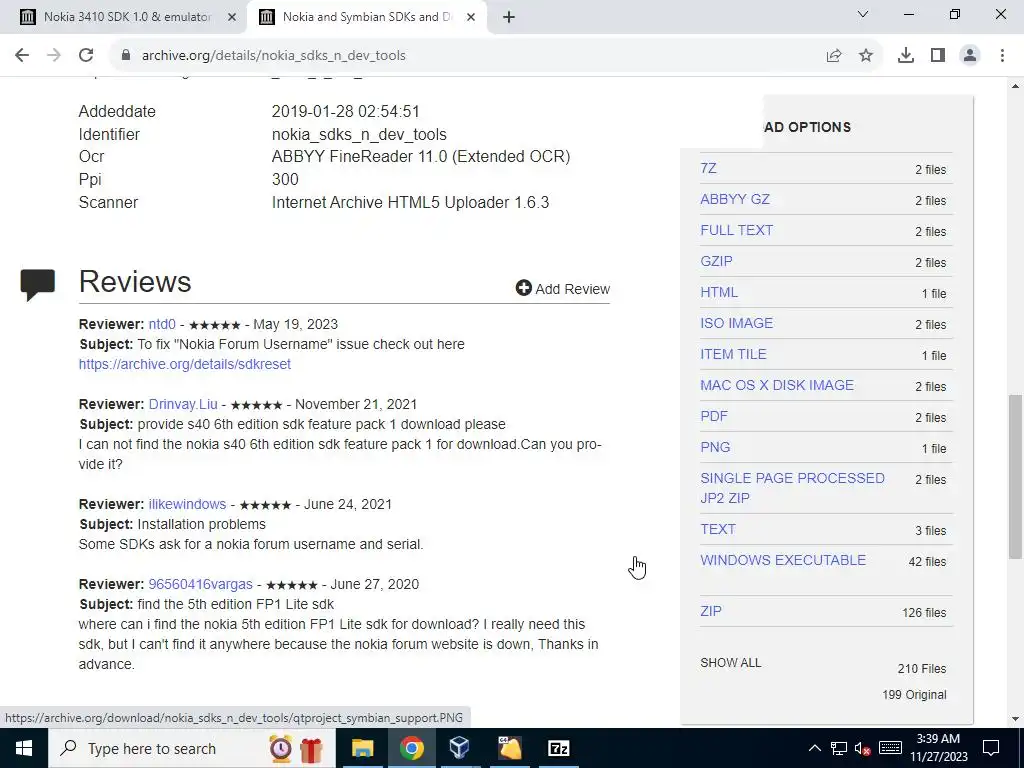
Task: Open a new browser tab
Action: 509,18
